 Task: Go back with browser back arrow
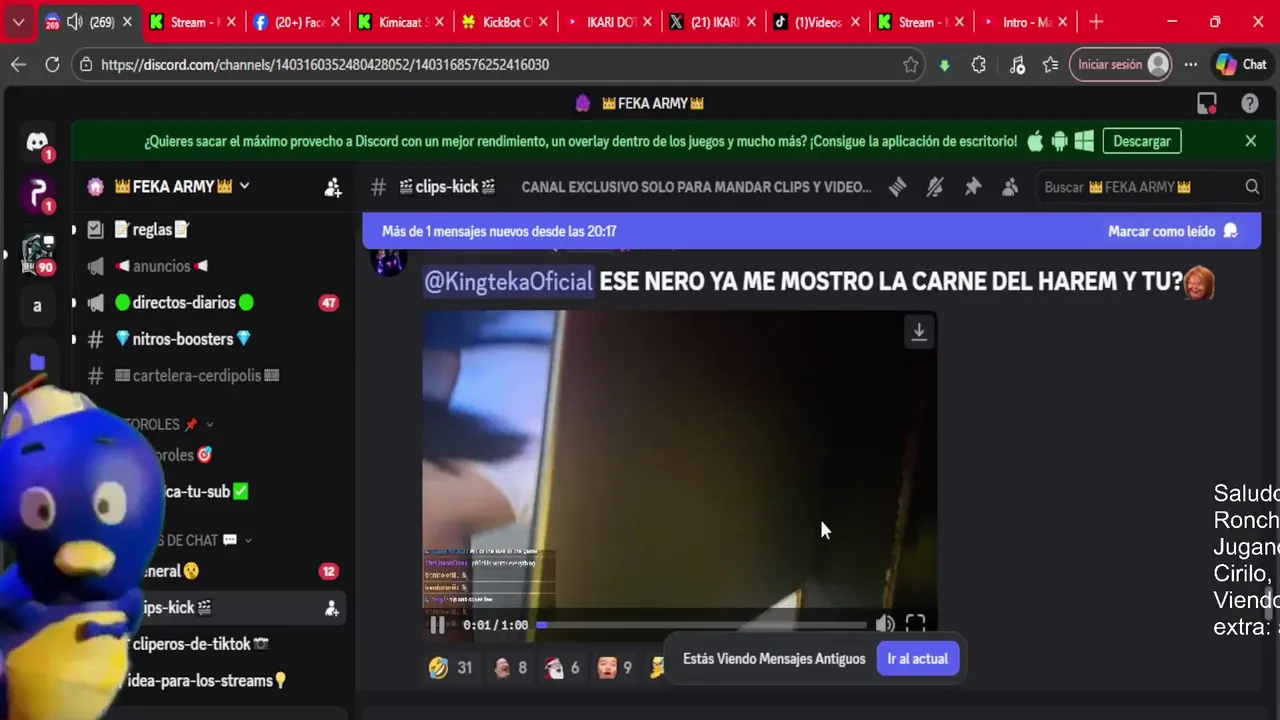point(18,64)
